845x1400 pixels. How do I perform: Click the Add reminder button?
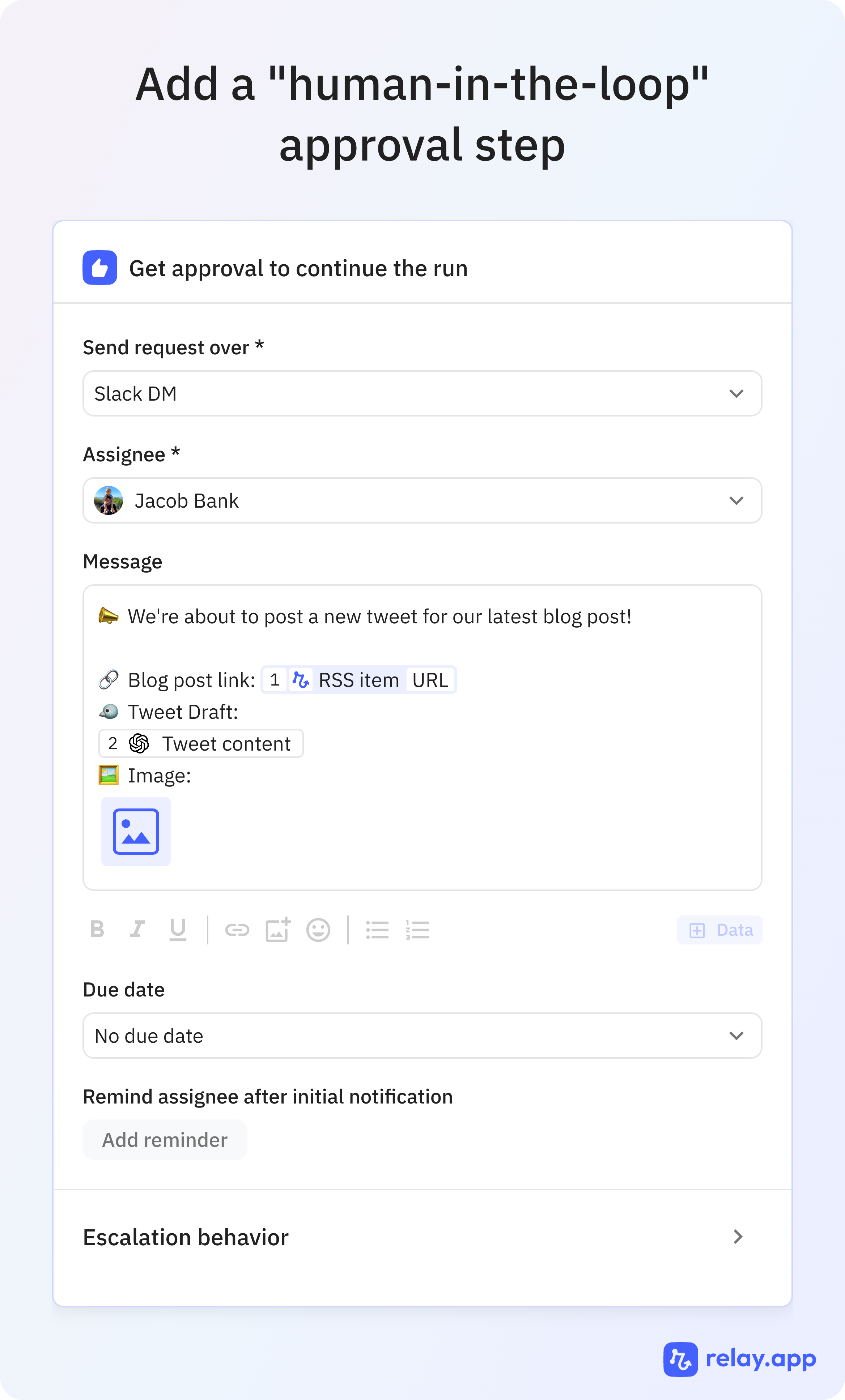click(165, 1140)
